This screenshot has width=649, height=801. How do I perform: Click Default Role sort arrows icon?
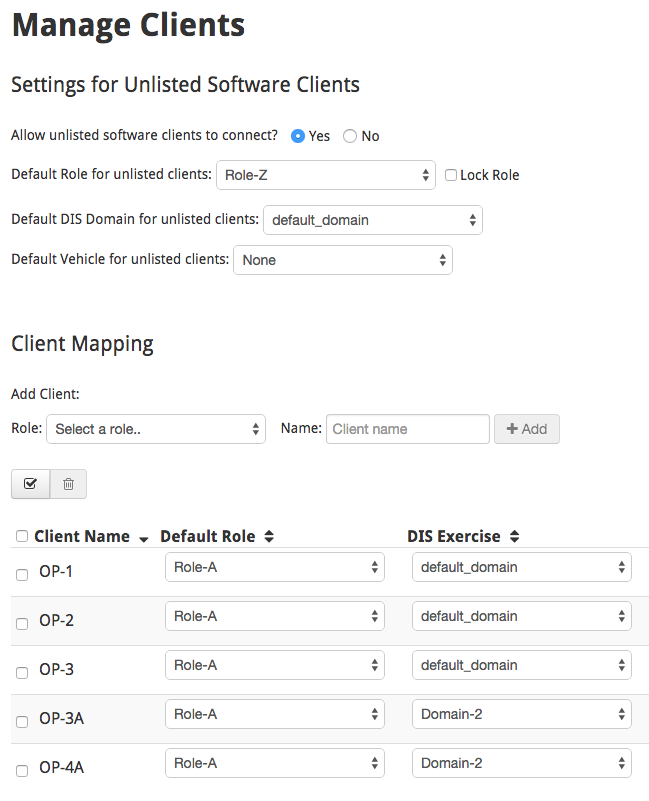pyautogui.click(x=269, y=536)
